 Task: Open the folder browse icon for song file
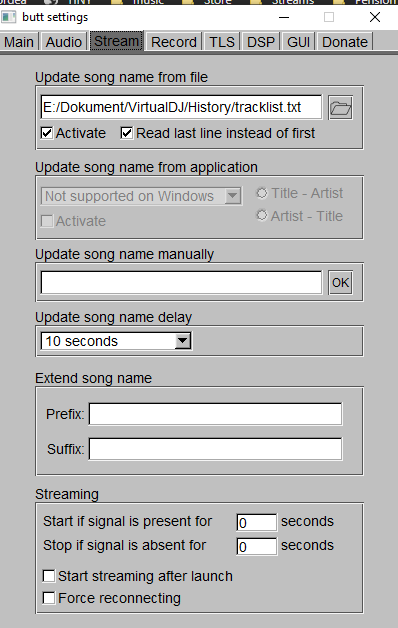[x=340, y=107]
